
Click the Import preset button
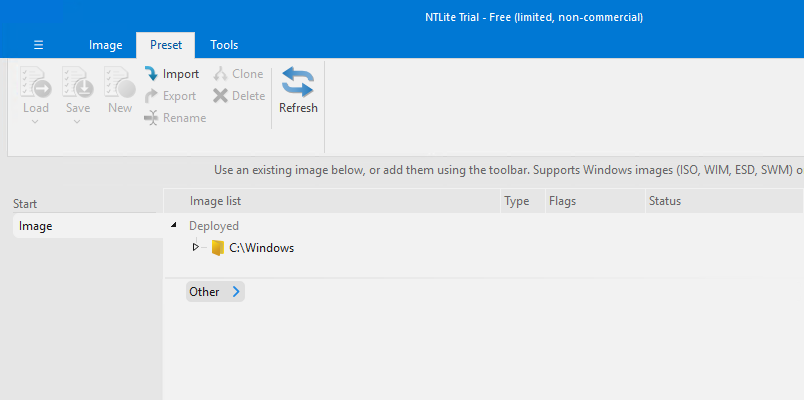(x=172, y=74)
